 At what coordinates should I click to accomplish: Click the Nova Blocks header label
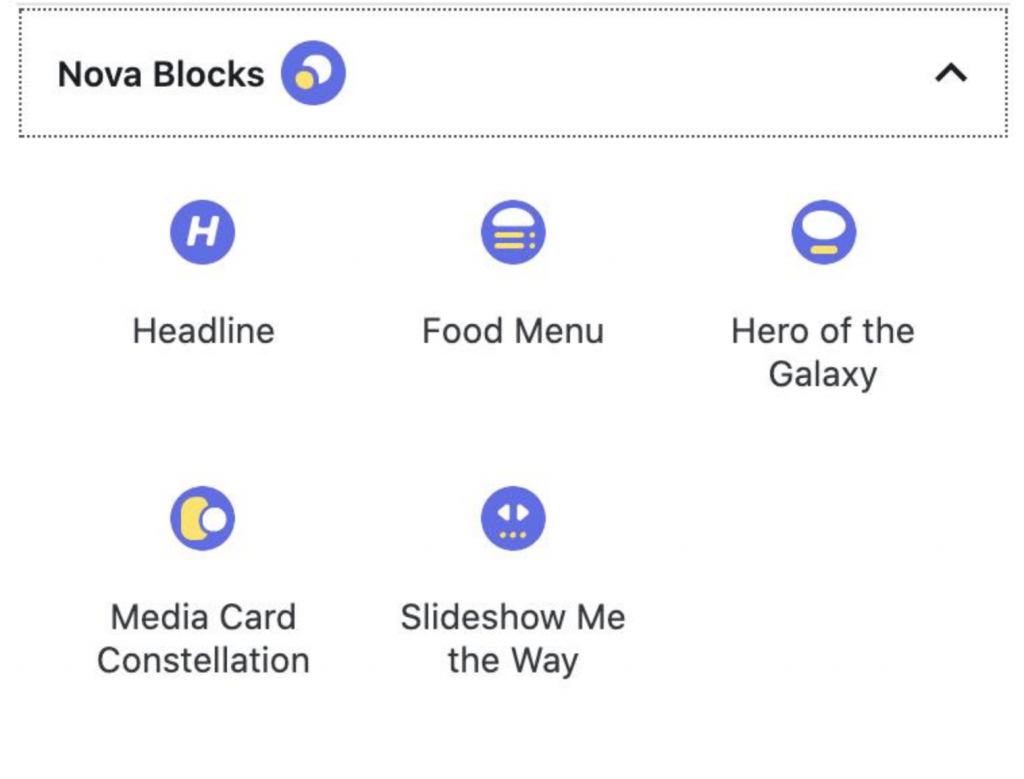[x=162, y=74]
